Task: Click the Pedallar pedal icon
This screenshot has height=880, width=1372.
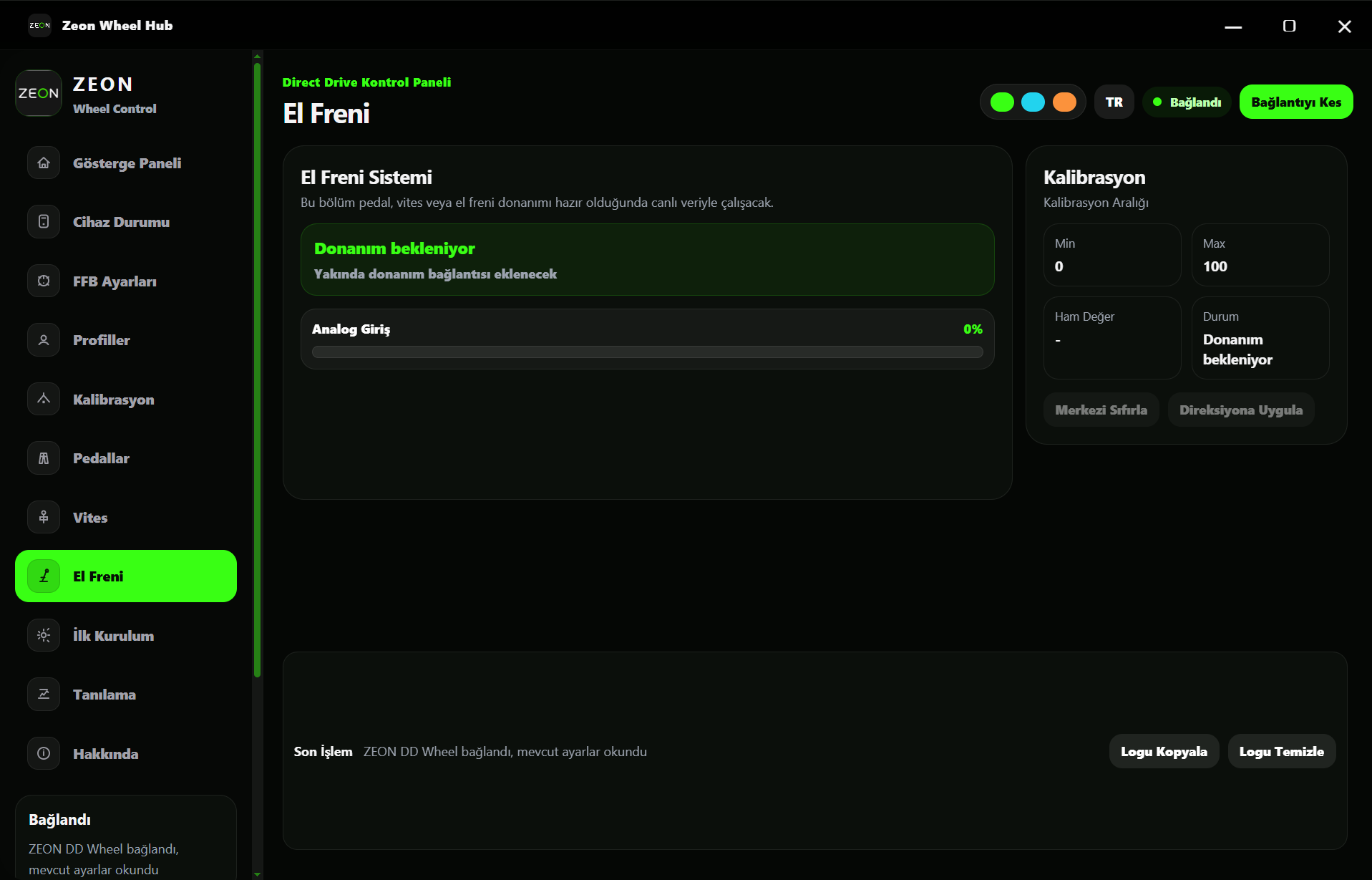Action: pos(44,458)
